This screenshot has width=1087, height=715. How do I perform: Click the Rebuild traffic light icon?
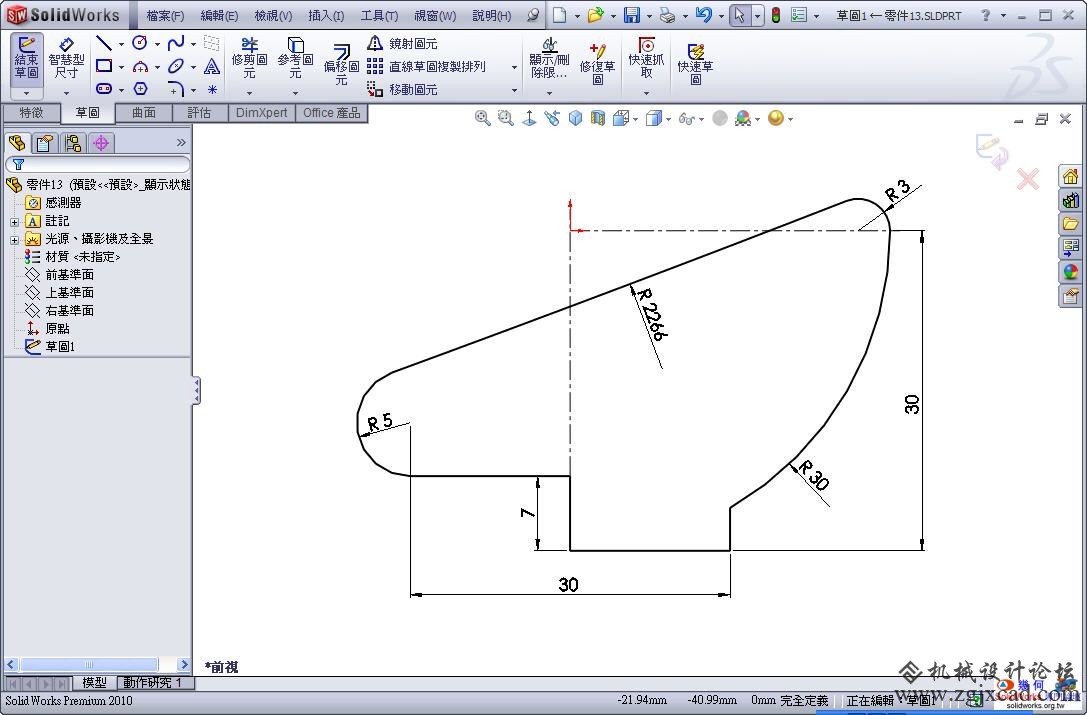click(x=776, y=15)
